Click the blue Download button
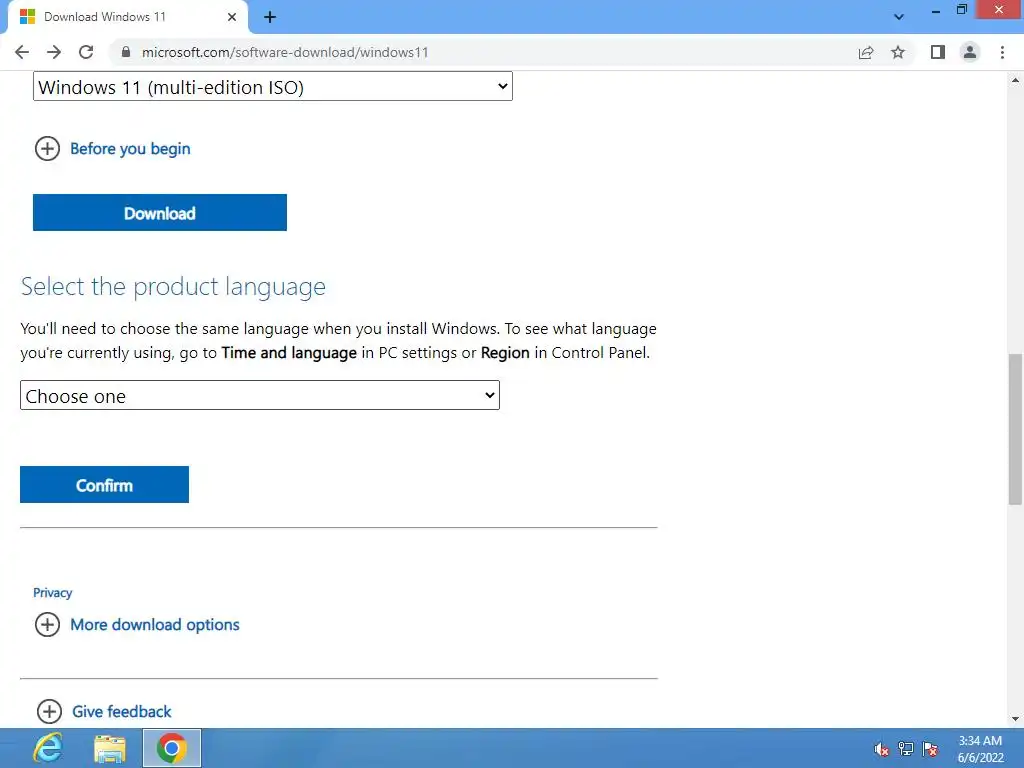This screenshot has width=1024, height=768. (160, 212)
